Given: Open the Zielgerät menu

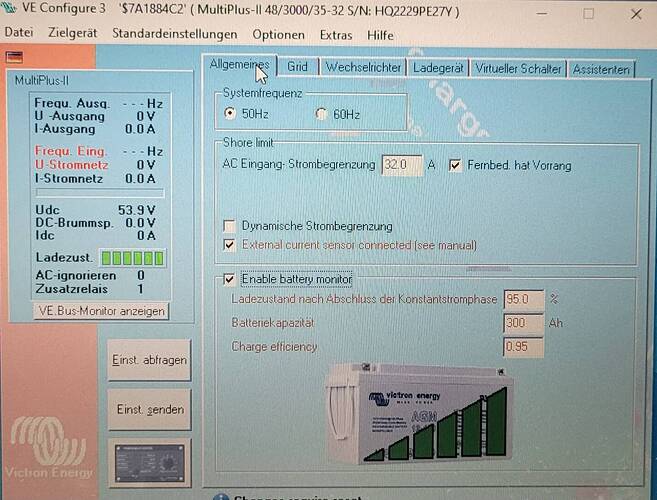Looking at the screenshot, I should pyautogui.click(x=72, y=33).
